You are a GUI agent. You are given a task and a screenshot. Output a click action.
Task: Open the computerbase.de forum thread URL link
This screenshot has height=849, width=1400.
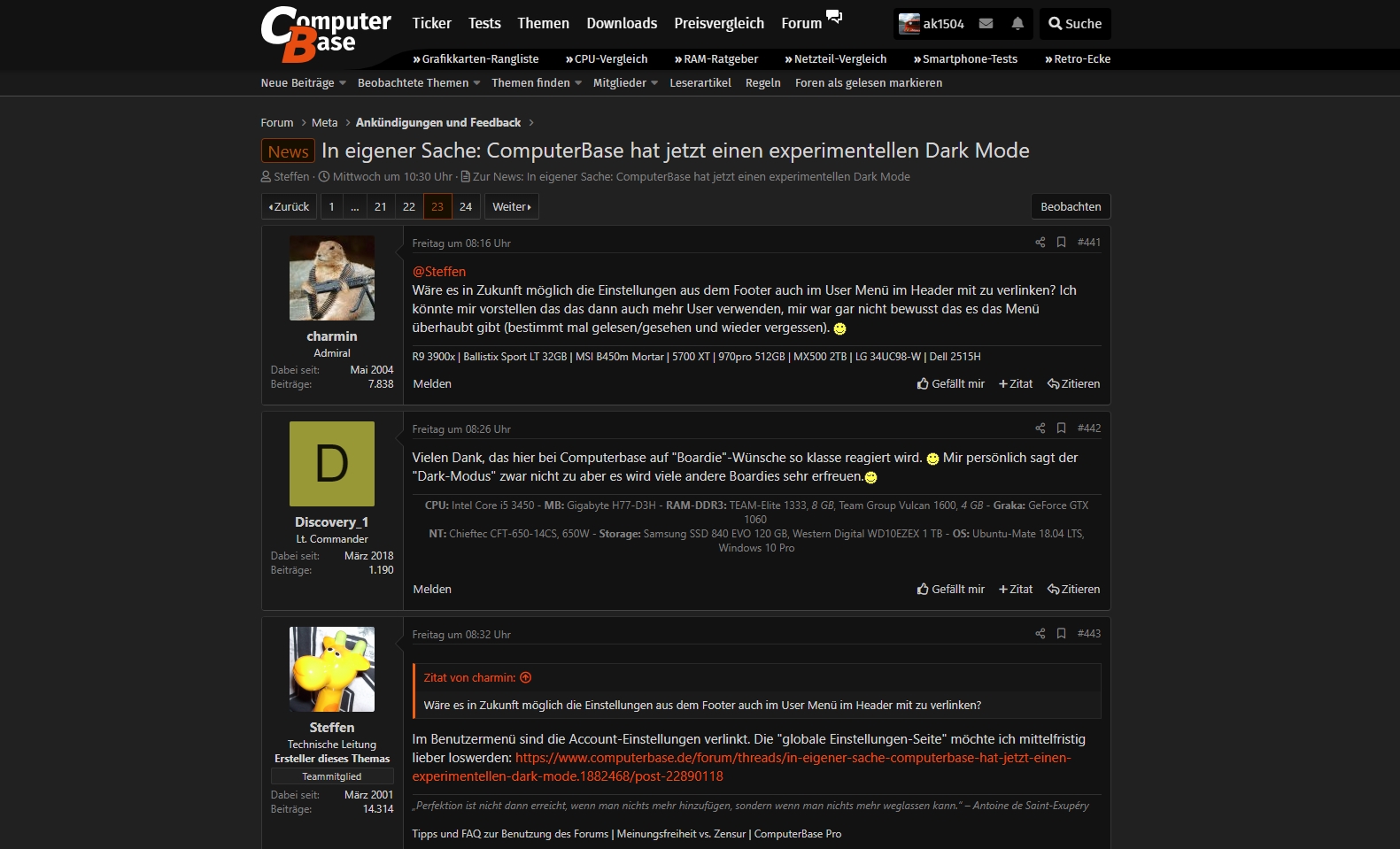742,767
